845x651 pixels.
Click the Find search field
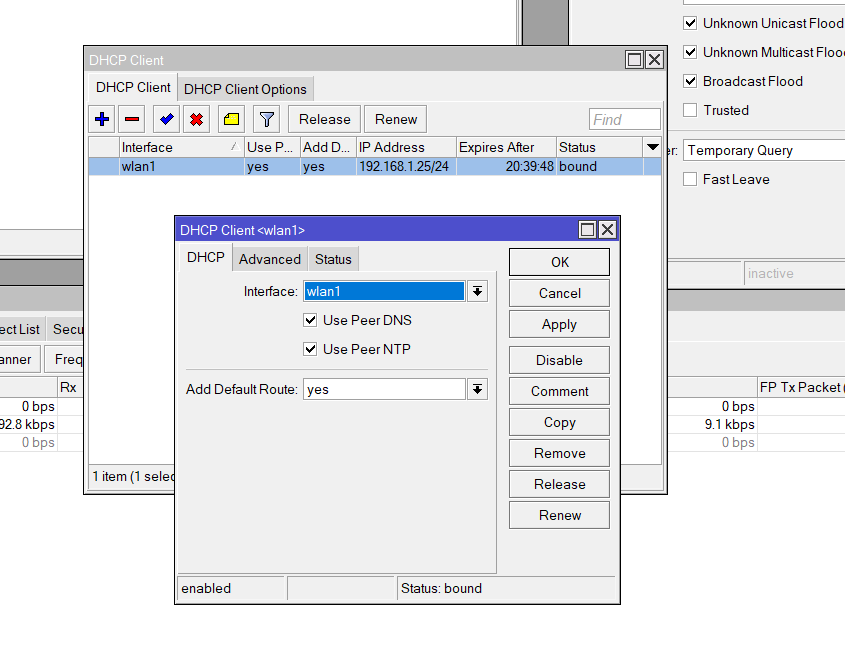click(625, 119)
